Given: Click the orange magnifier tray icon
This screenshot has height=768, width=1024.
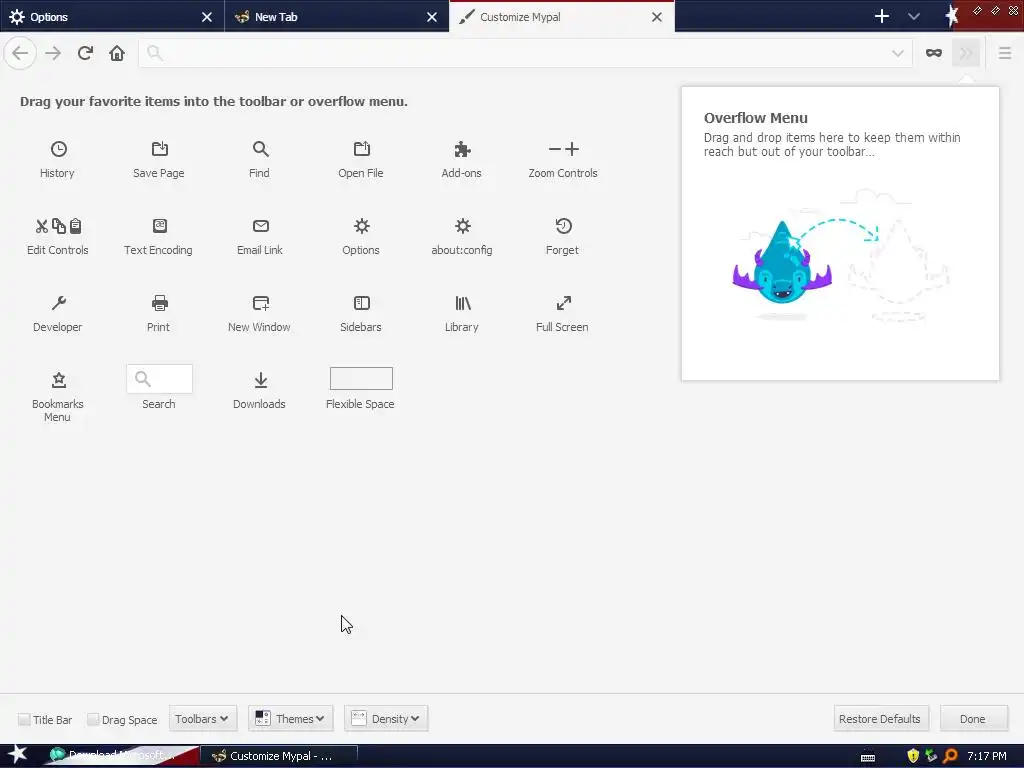Looking at the screenshot, I should tap(950, 756).
